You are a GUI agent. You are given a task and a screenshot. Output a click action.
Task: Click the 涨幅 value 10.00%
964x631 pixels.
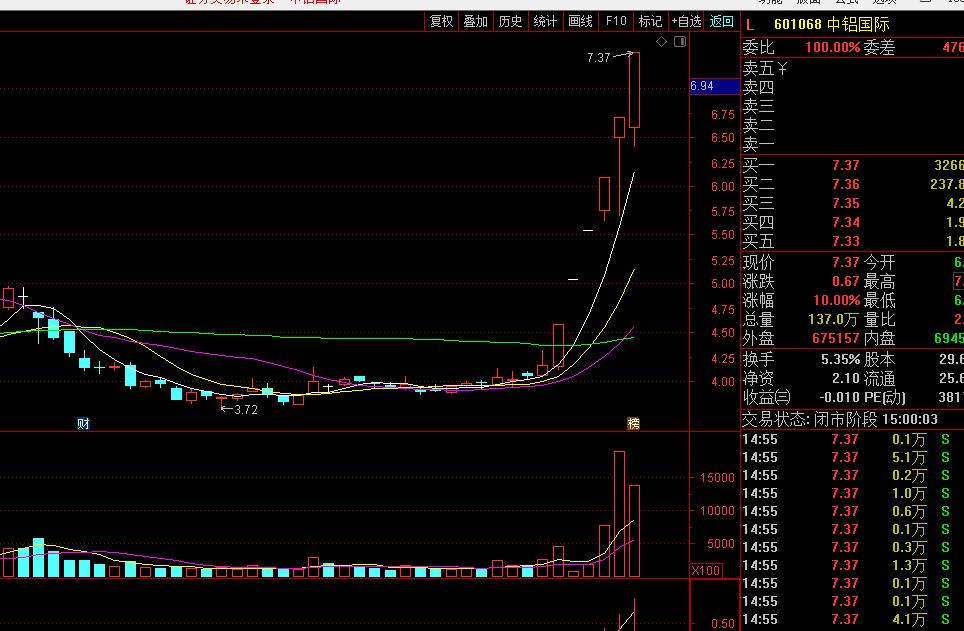(x=837, y=301)
